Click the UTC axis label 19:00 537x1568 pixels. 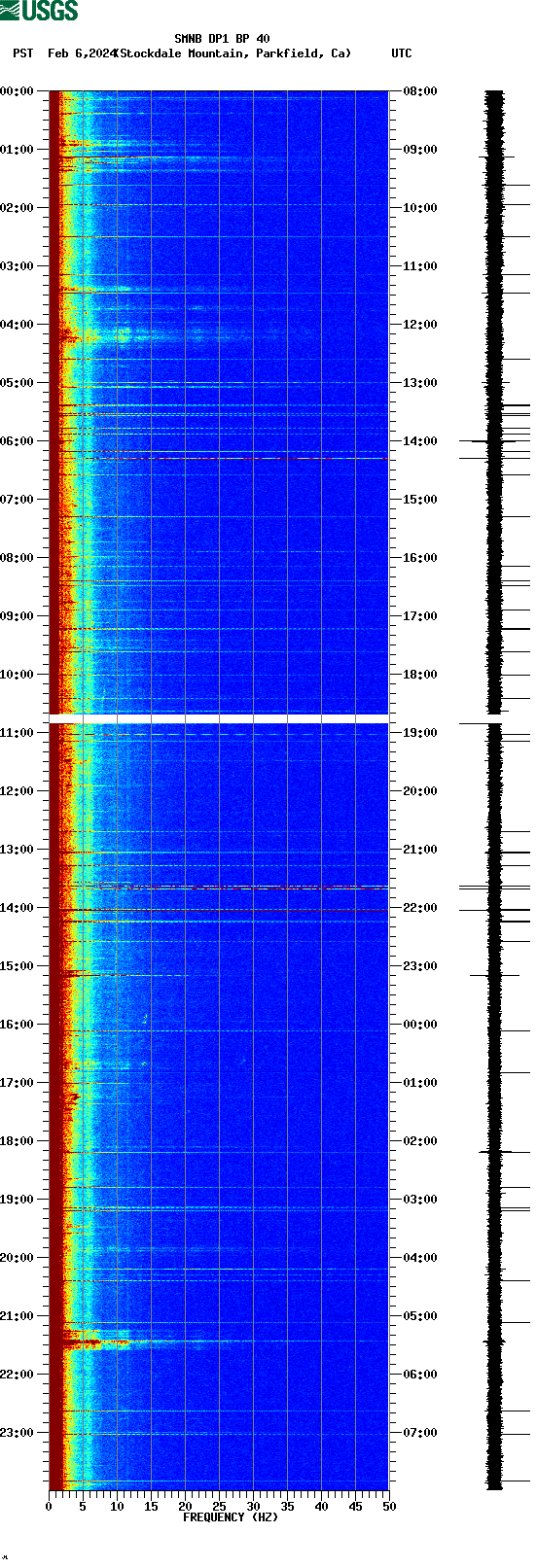tap(420, 733)
